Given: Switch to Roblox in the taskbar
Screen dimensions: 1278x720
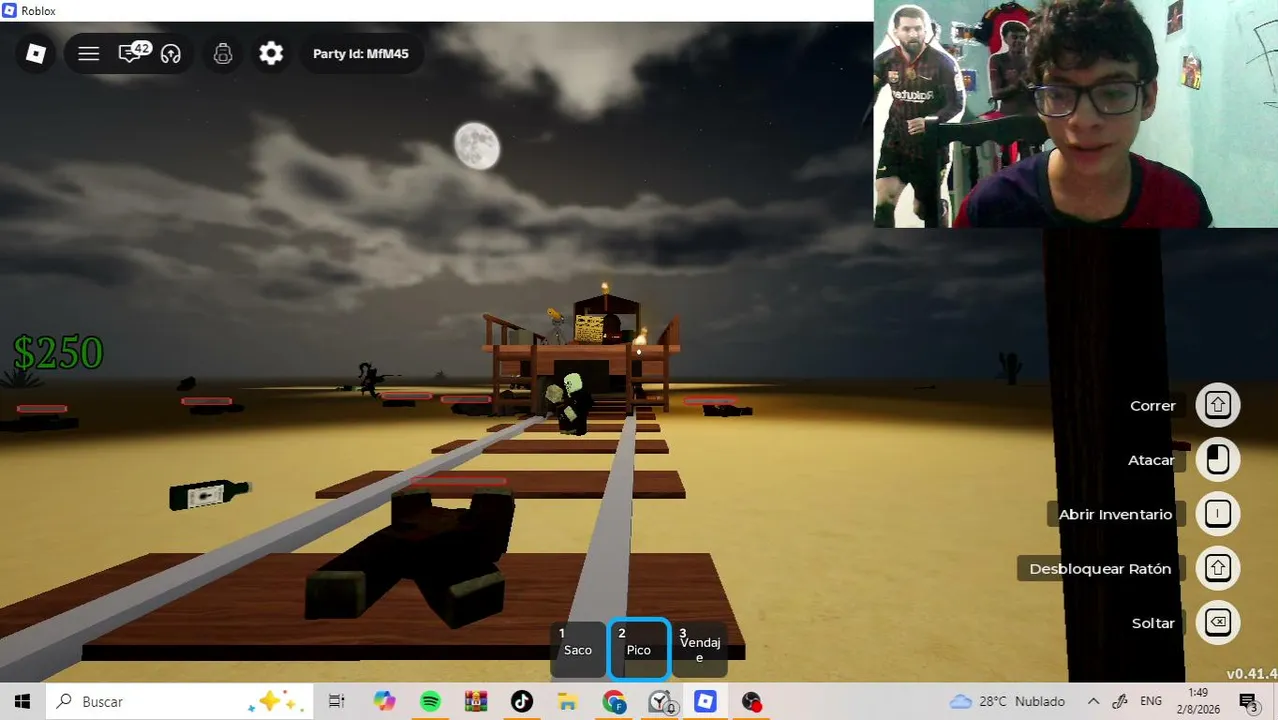Looking at the screenshot, I should tap(706, 702).
